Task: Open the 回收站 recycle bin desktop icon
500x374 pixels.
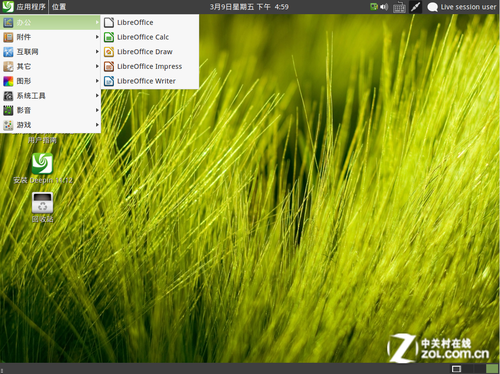Action: (42, 207)
